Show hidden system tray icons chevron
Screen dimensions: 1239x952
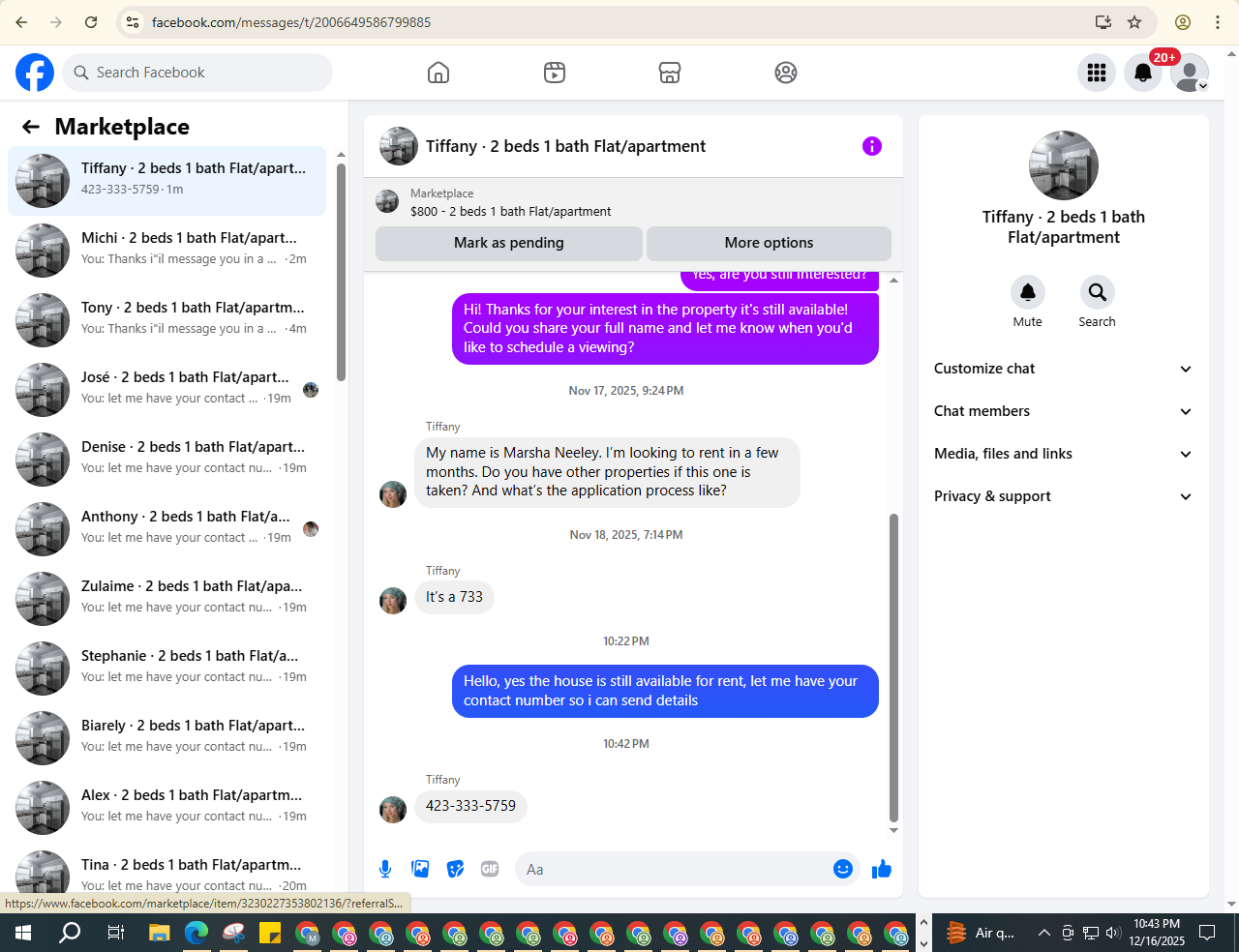tap(1044, 934)
